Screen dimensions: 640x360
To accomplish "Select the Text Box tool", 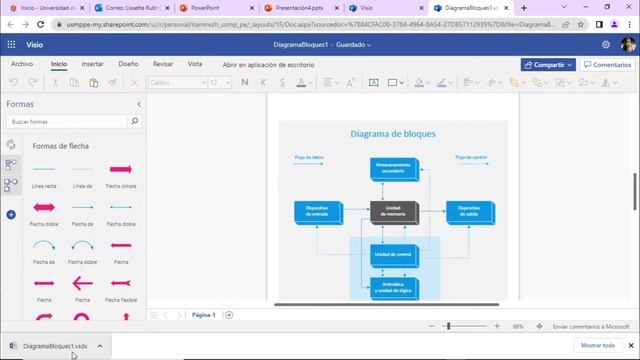I will (373, 82).
